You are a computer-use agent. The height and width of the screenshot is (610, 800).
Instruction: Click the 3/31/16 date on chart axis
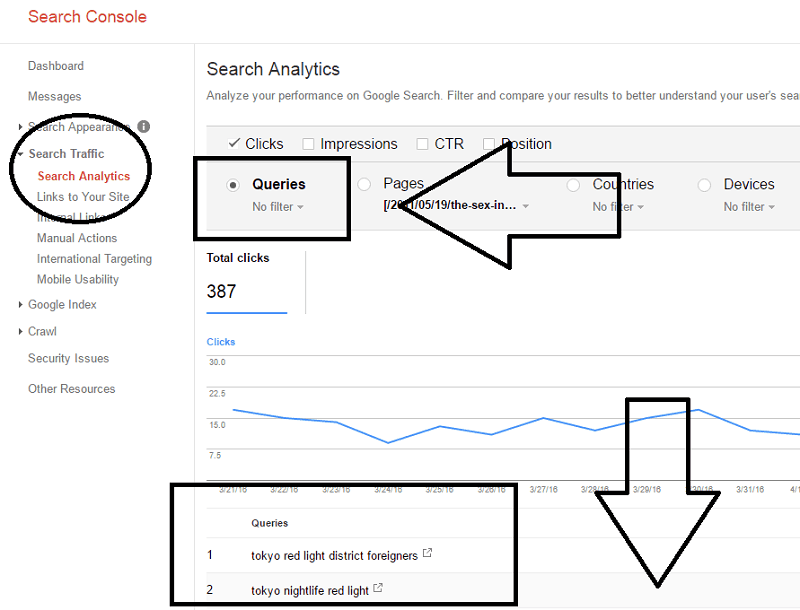[750, 490]
